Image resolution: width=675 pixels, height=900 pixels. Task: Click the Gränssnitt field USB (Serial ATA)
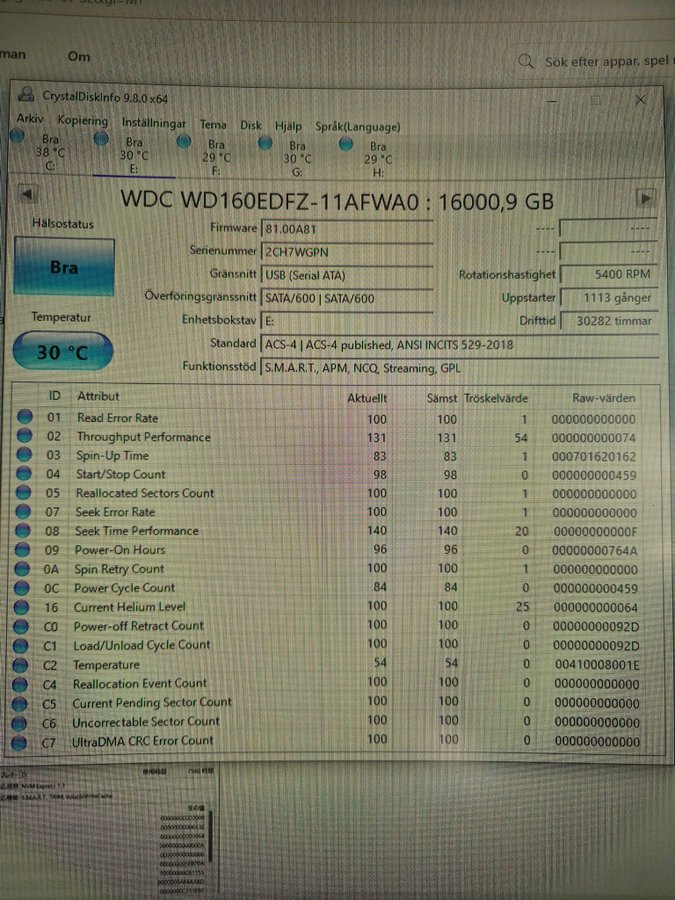(347, 275)
